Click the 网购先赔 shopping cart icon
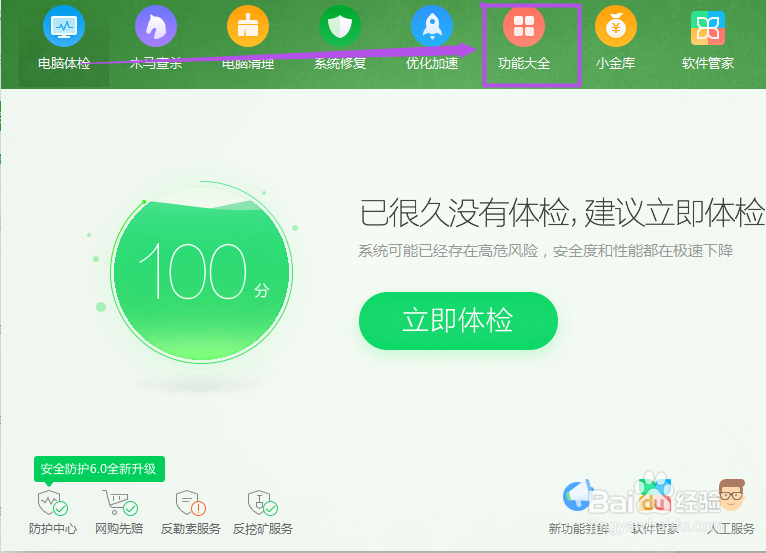The image size is (766, 553). coord(119,503)
